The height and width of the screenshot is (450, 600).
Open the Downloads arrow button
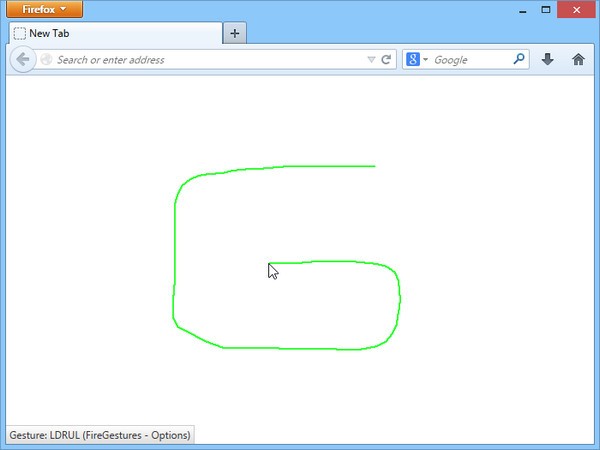(x=548, y=59)
